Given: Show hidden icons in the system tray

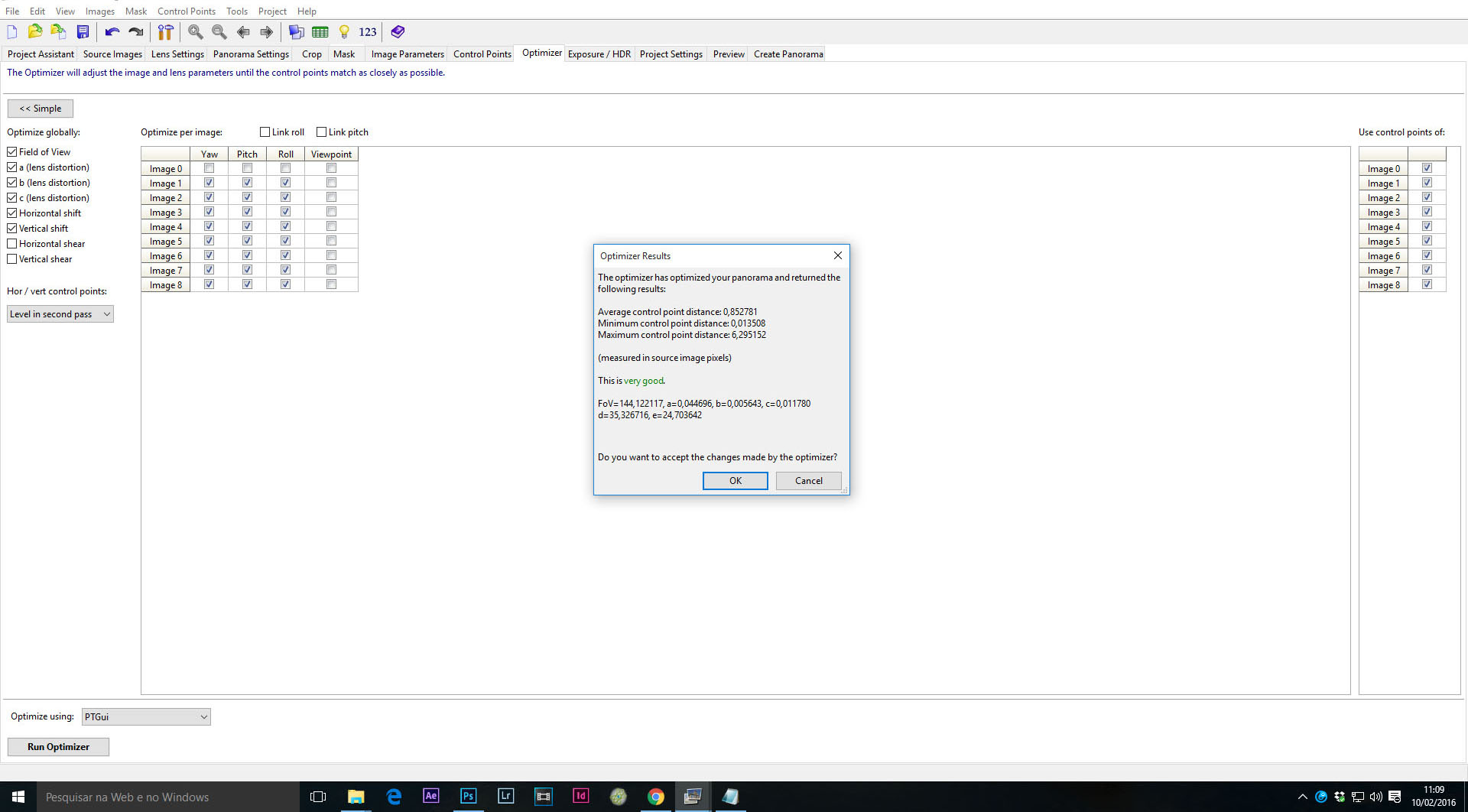Looking at the screenshot, I should point(1302,797).
